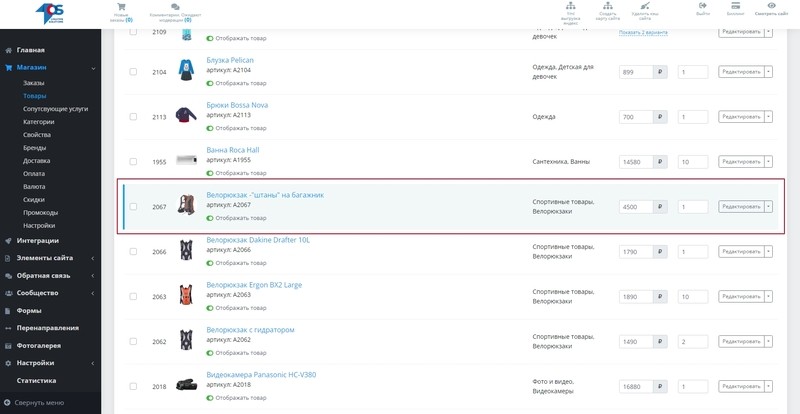Toggle display switch for Велорюкзак Ergon BX2 Large
The image size is (800, 414).
pyautogui.click(x=210, y=308)
